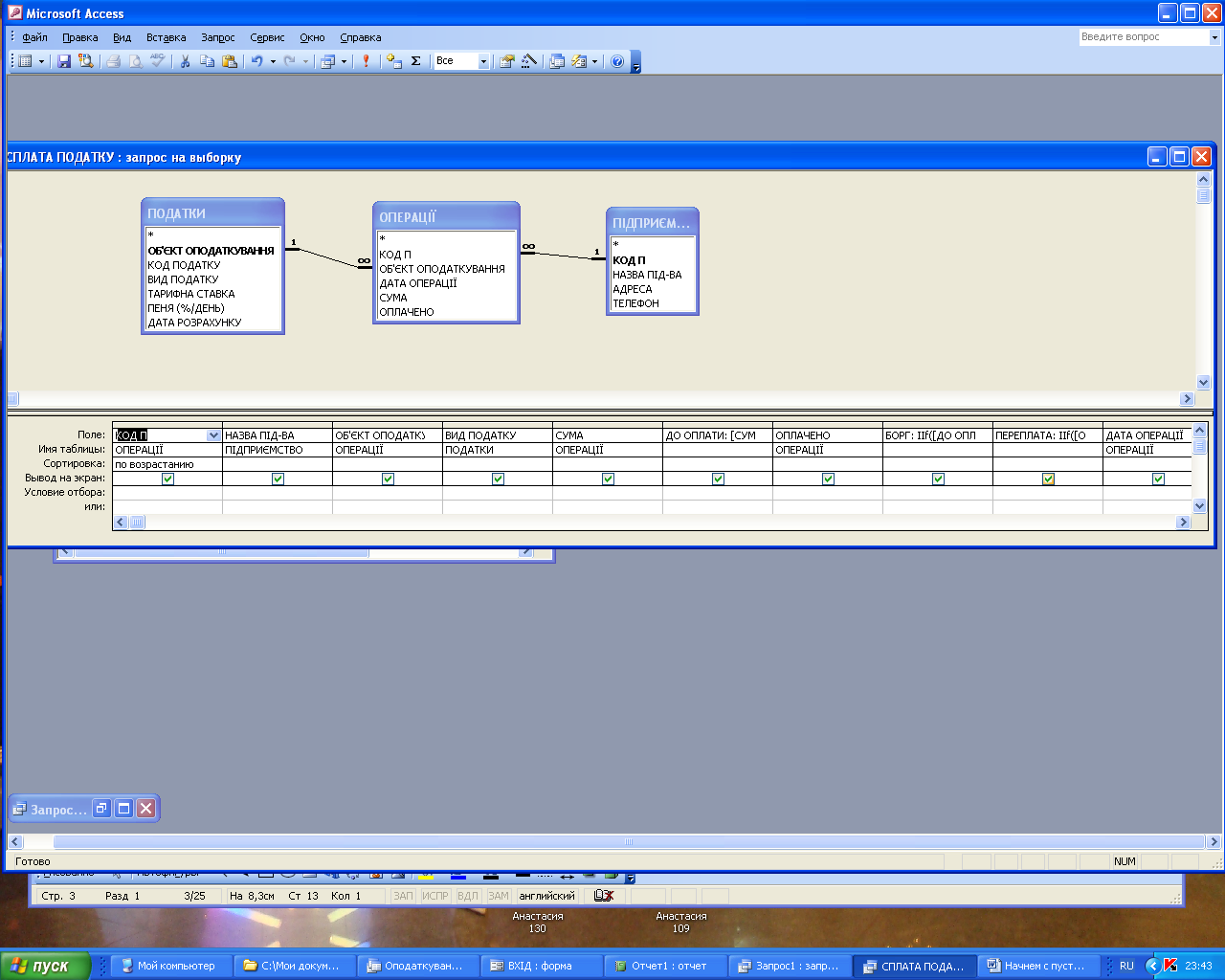
Task: Uncheck show box for КОД П column
Action: tap(168, 479)
